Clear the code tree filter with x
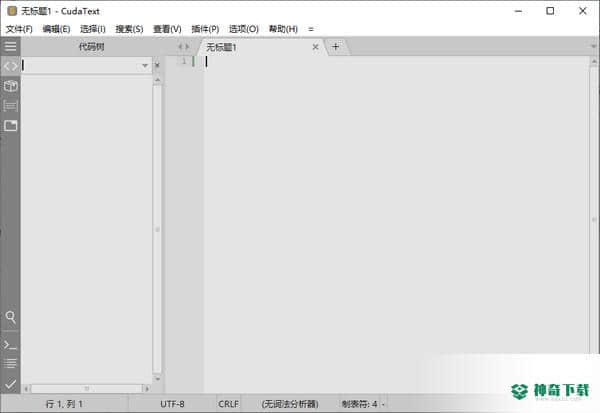The width and height of the screenshot is (600, 413). pyautogui.click(x=157, y=65)
